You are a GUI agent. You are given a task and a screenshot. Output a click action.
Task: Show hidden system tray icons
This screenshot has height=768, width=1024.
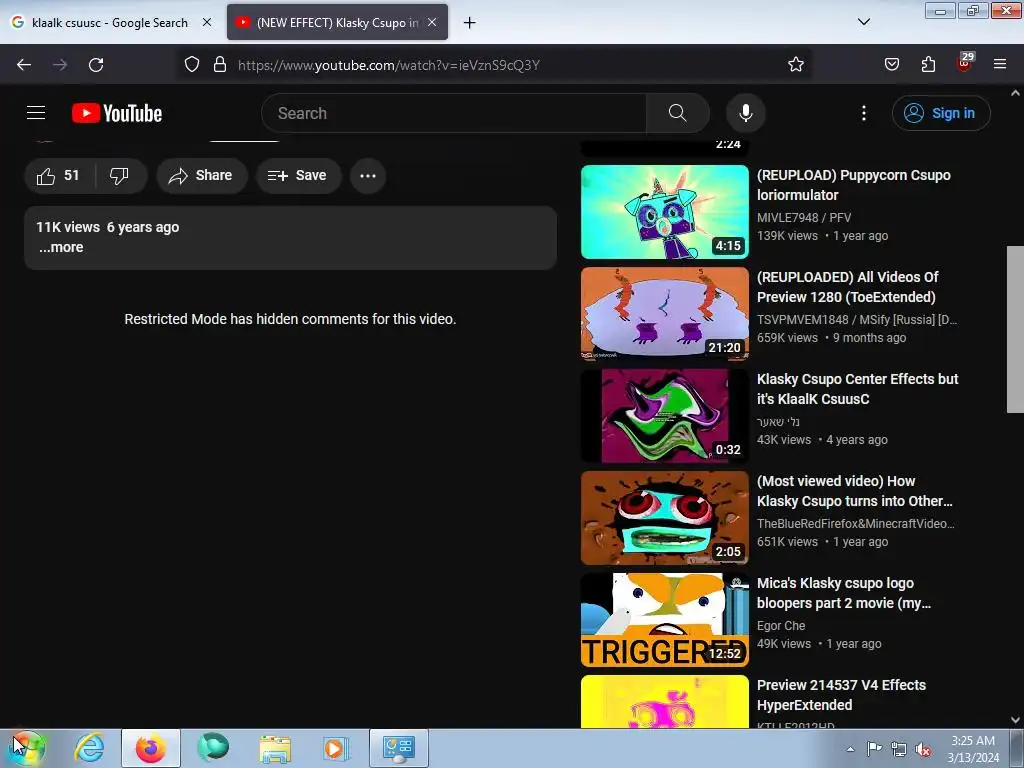click(850, 749)
